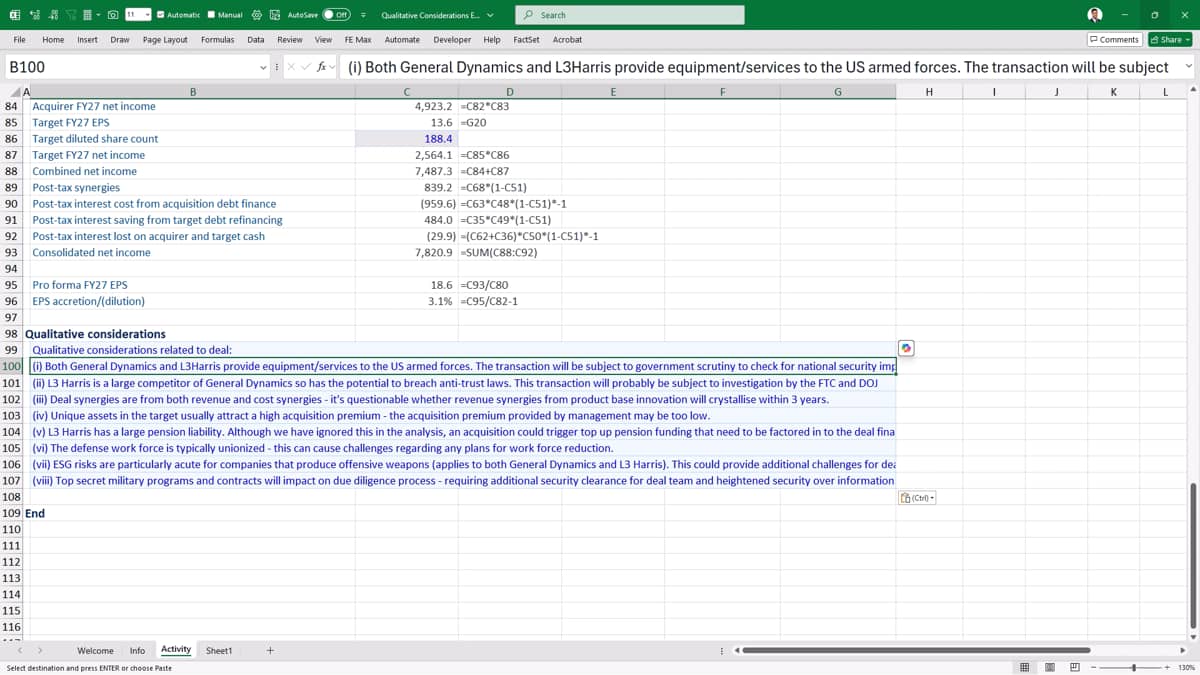Cancel the formula bar entry with X
This screenshot has height=675, width=1200.
coord(291,67)
